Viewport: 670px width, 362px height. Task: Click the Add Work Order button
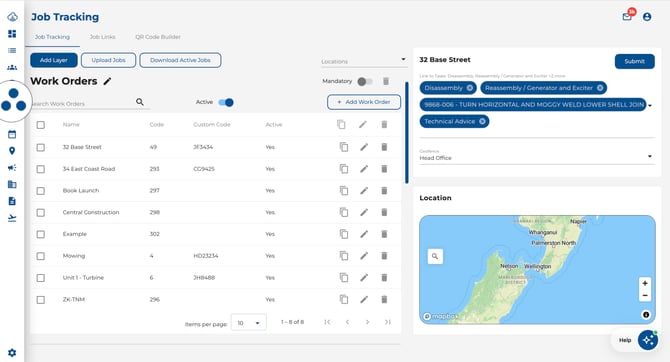[x=364, y=102]
